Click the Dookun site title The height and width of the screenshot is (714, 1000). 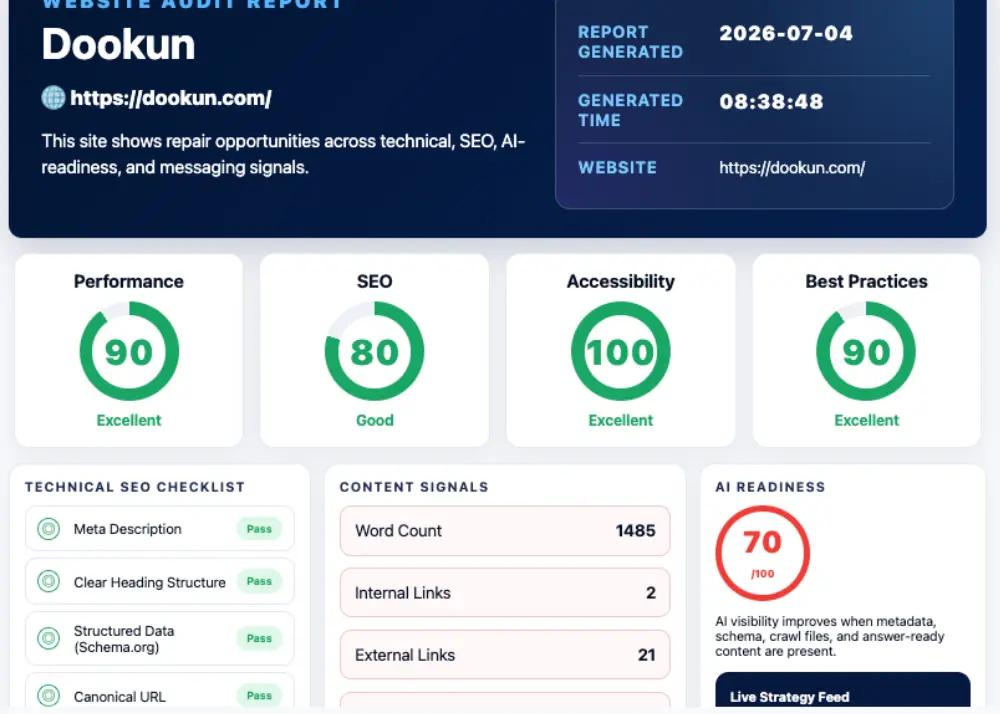pos(118,45)
